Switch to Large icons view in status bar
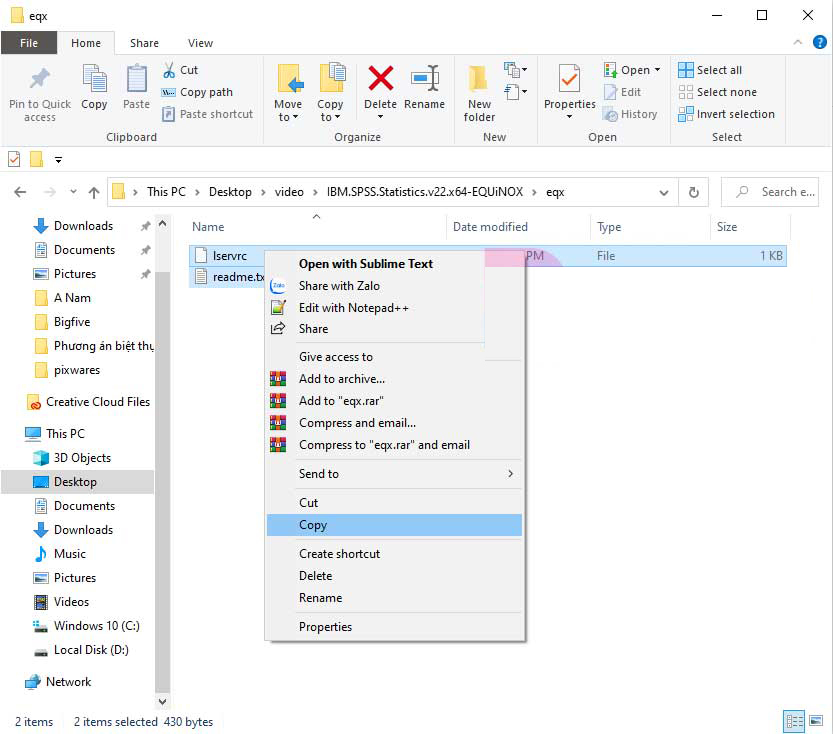The width and height of the screenshot is (833, 734). click(815, 721)
